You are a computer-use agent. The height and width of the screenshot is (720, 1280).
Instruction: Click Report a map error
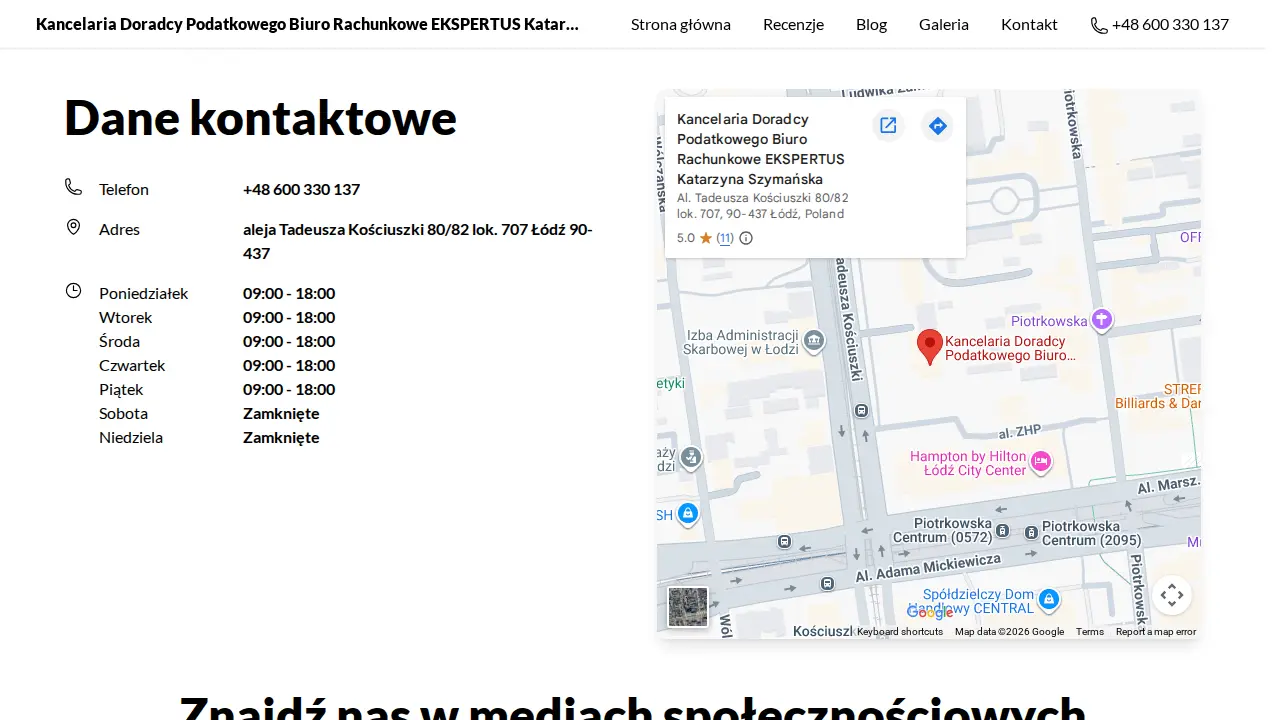pos(1156,632)
